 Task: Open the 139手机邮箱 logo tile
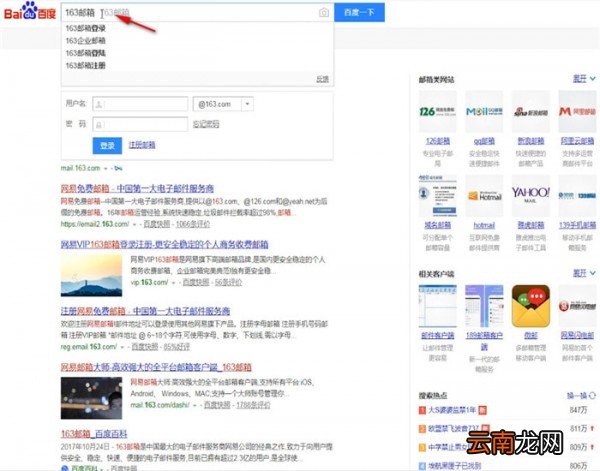(x=577, y=196)
